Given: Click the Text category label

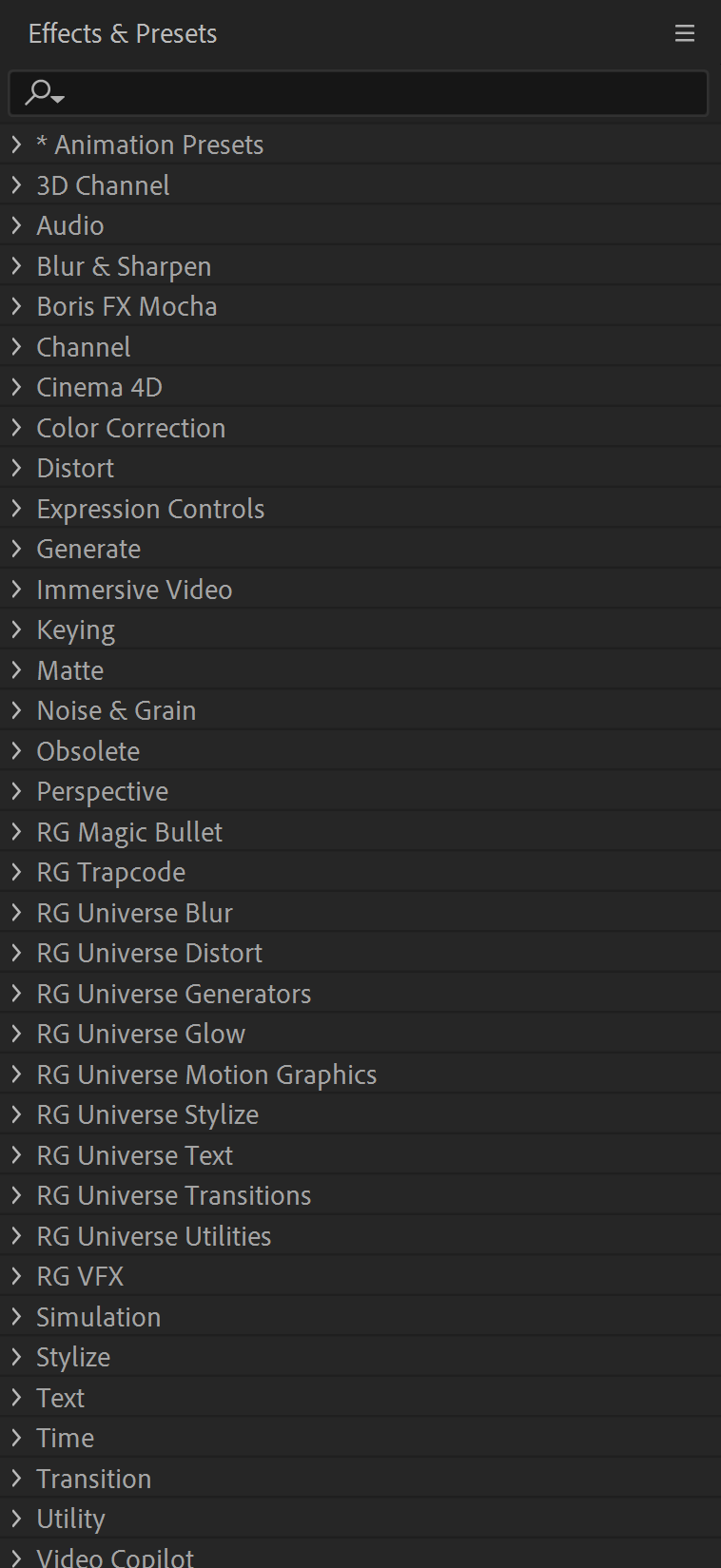Looking at the screenshot, I should pos(61,1398).
